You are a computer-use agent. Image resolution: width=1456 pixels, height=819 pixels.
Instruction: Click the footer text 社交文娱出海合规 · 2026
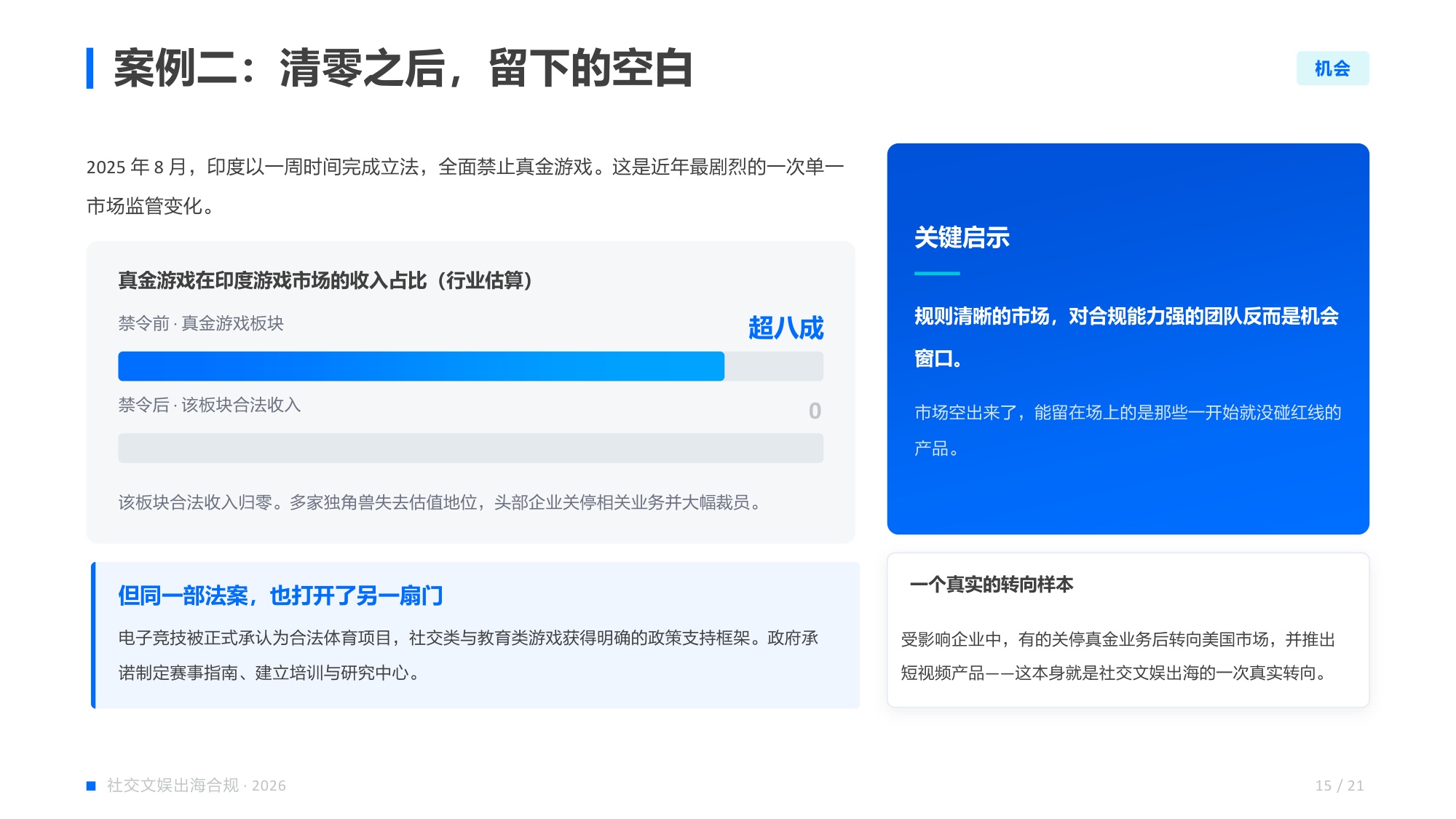click(x=196, y=786)
